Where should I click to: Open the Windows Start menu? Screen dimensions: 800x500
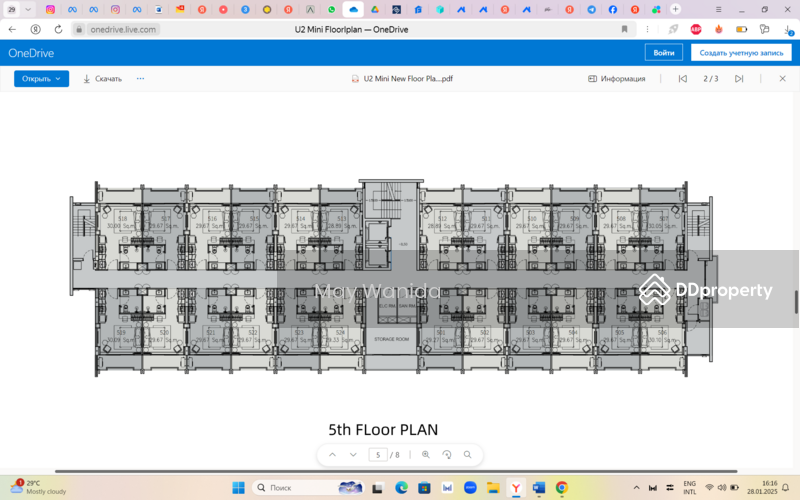[x=238, y=488]
